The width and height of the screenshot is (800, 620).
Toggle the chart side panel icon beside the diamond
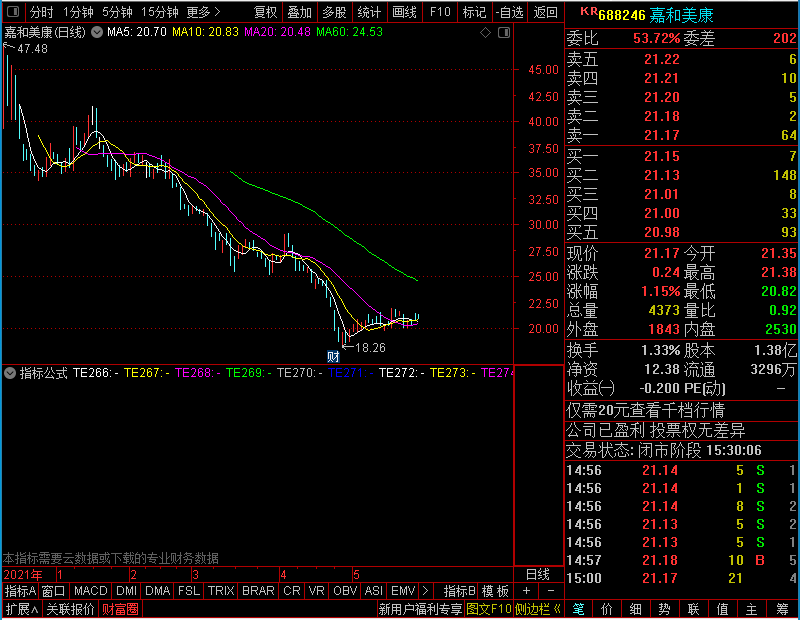coord(504,33)
